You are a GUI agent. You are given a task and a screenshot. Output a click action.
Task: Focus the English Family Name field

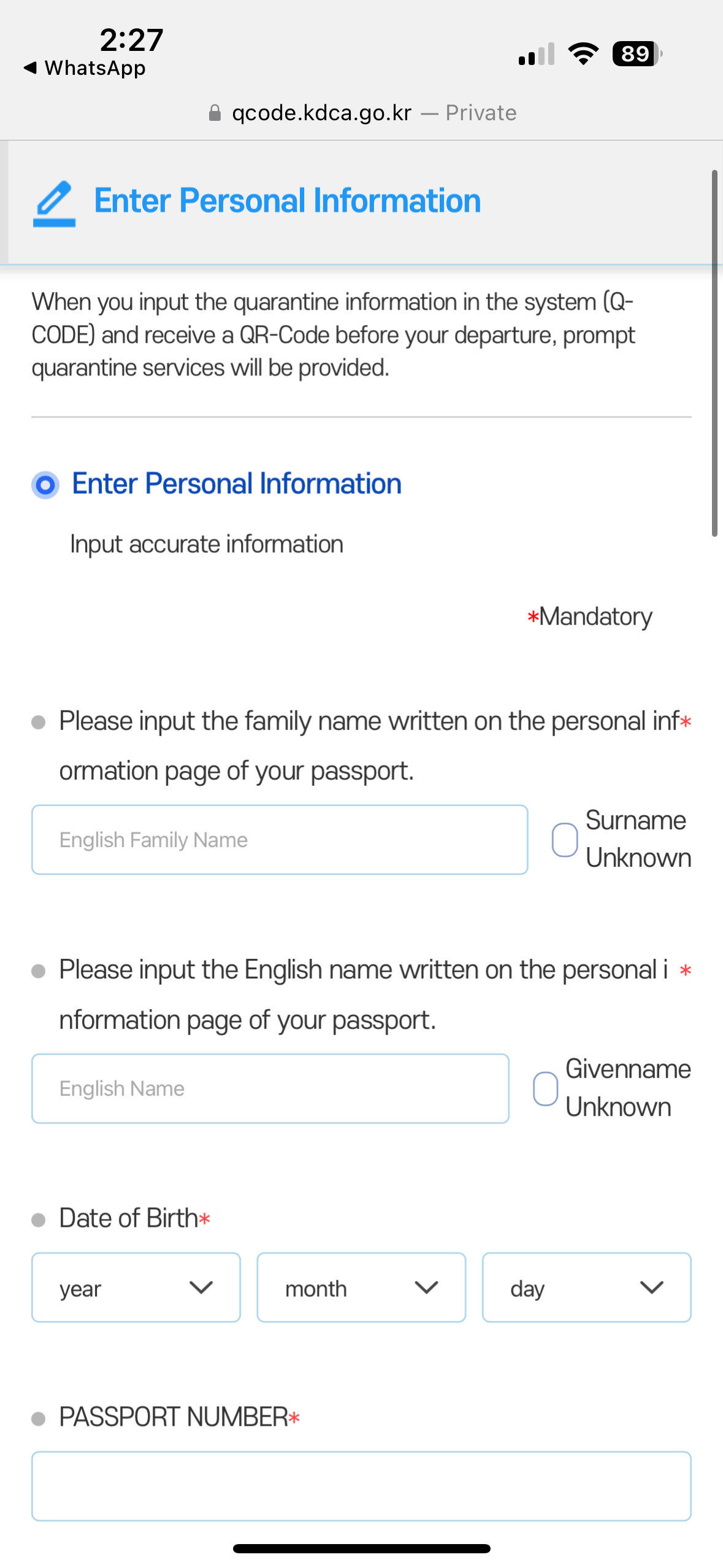tap(280, 839)
